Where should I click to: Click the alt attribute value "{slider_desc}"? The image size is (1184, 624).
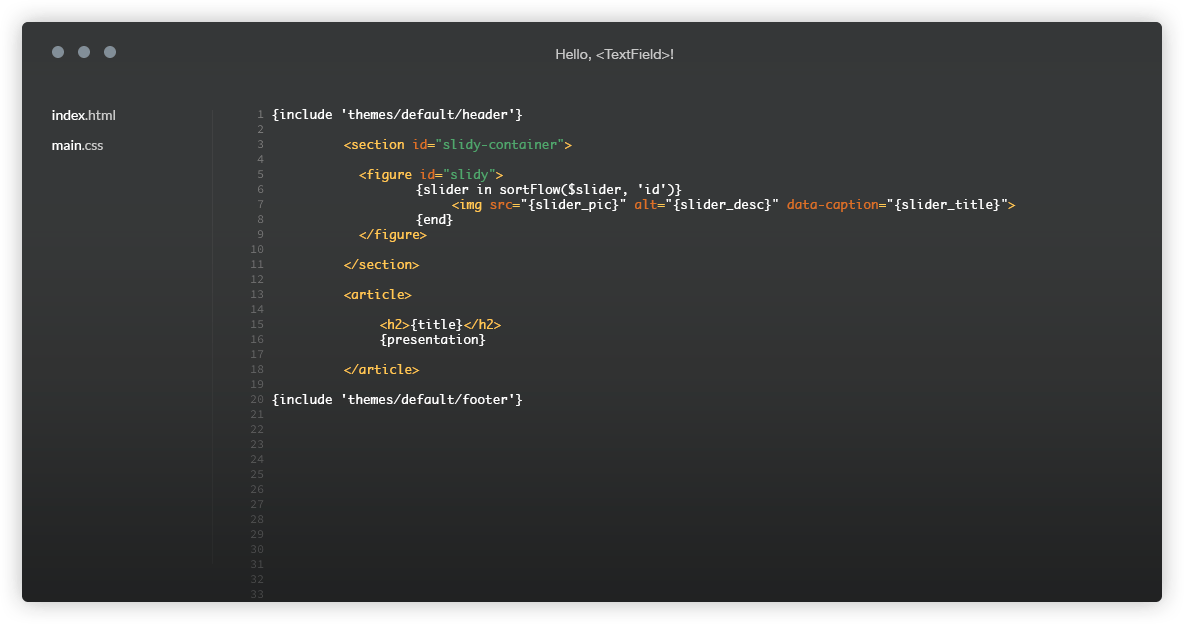[721, 205]
